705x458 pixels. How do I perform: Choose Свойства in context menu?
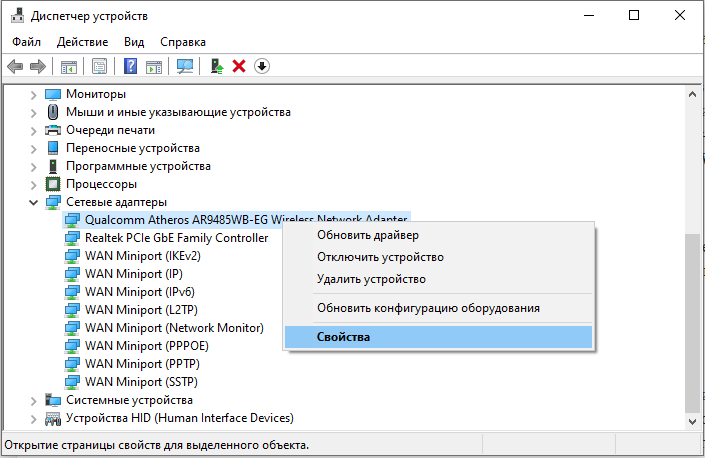438,337
